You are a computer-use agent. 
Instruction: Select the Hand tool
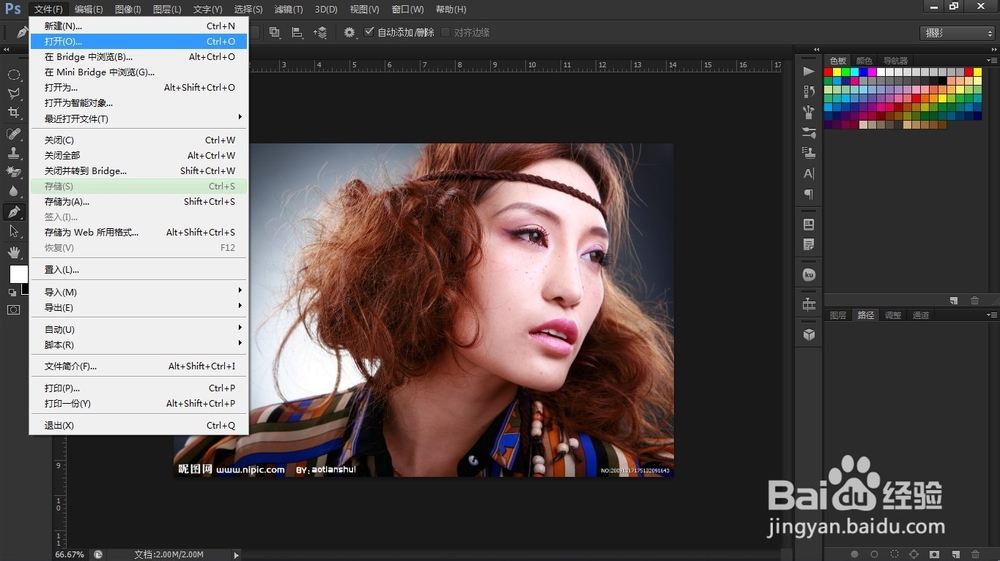click(14, 251)
